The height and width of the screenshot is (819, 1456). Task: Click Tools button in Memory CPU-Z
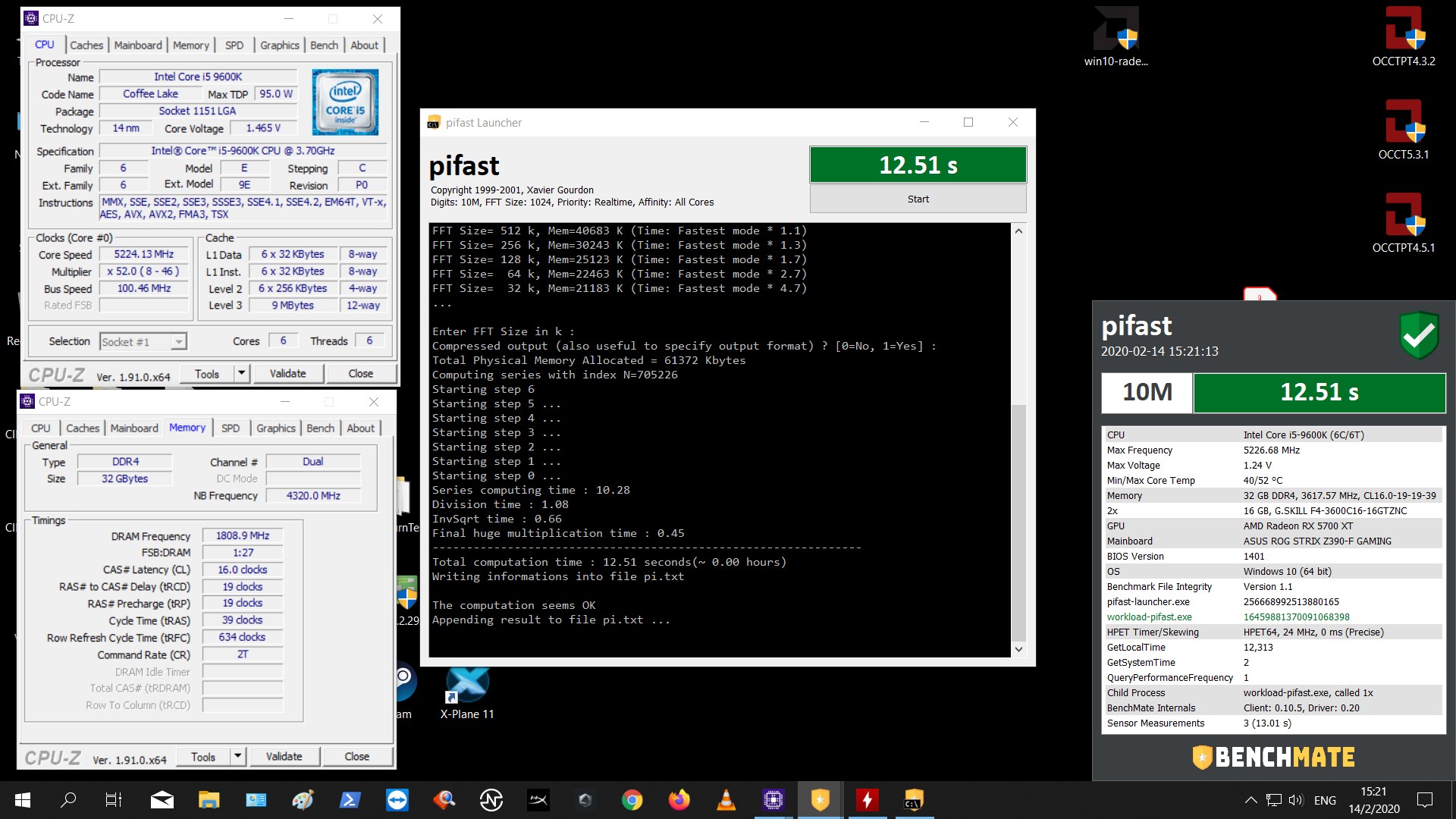[x=202, y=756]
